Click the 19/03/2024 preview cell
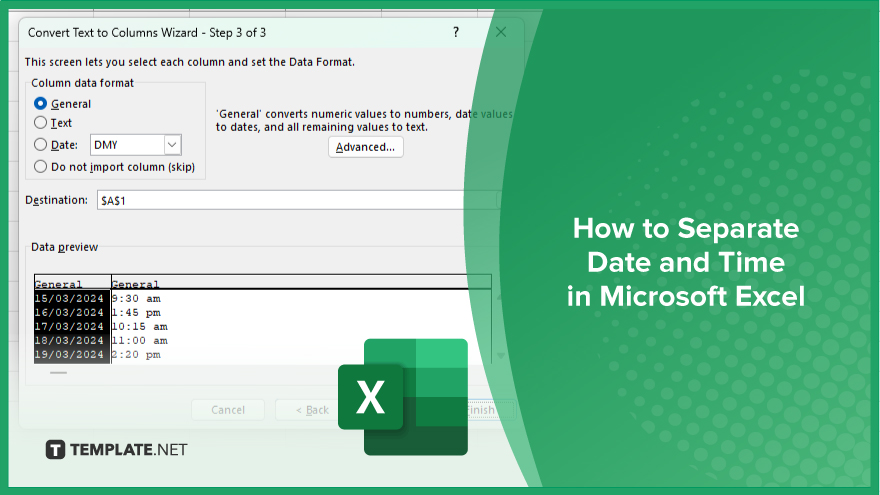Image resolution: width=880 pixels, height=495 pixels. [70, 355]
